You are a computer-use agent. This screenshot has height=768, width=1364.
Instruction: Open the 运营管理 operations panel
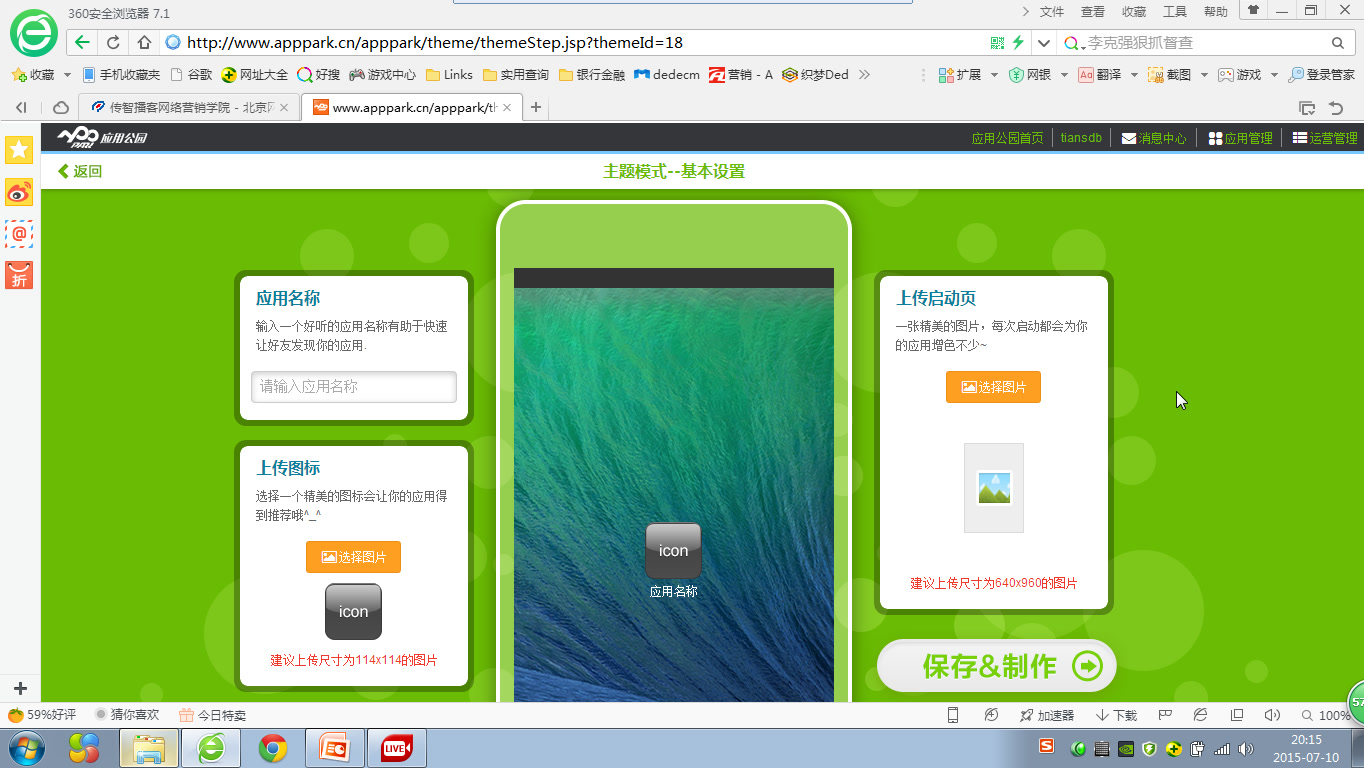coord(1323,138)
